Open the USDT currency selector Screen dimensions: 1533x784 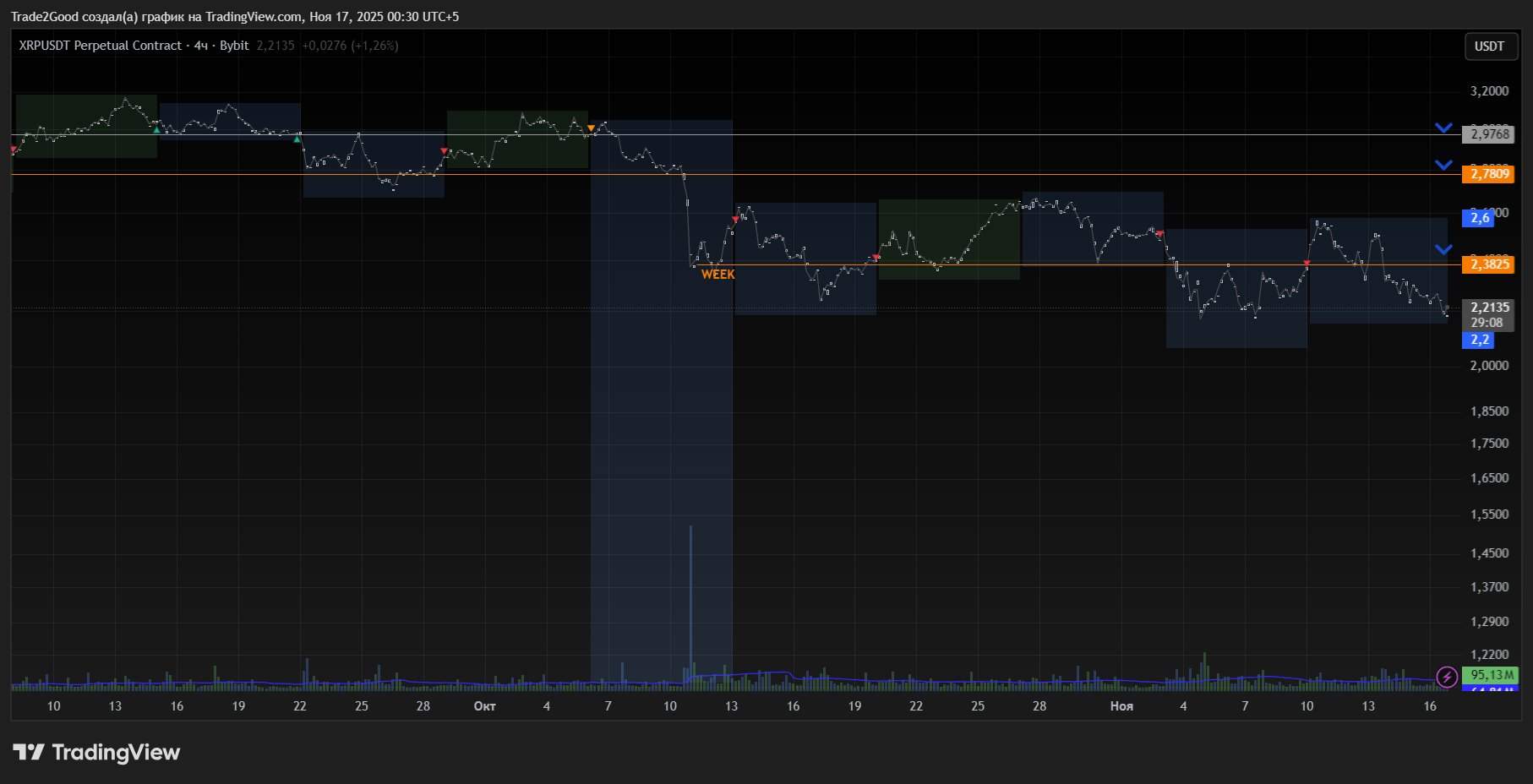point(1489,46)
